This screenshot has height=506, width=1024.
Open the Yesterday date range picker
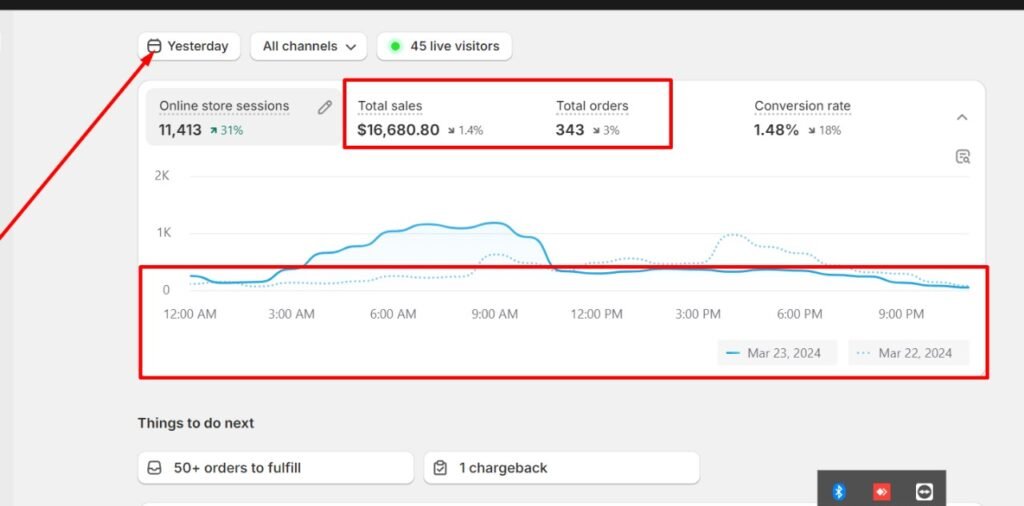[x=189, y=46]
